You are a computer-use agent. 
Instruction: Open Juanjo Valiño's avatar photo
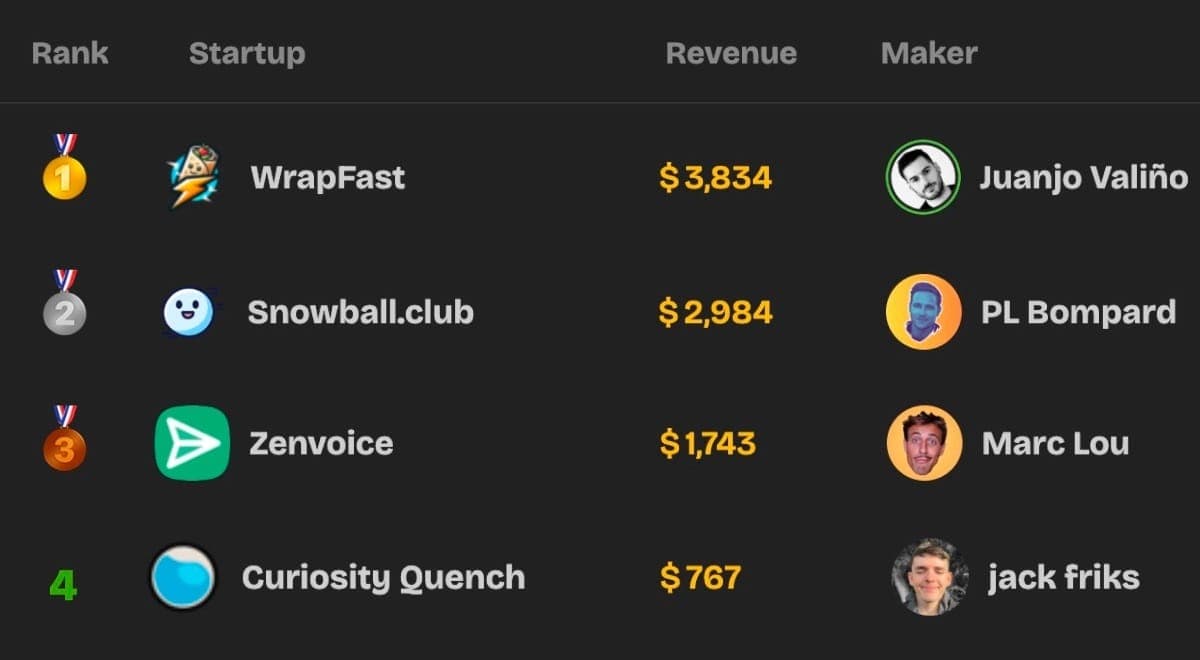tap(923, 177)
